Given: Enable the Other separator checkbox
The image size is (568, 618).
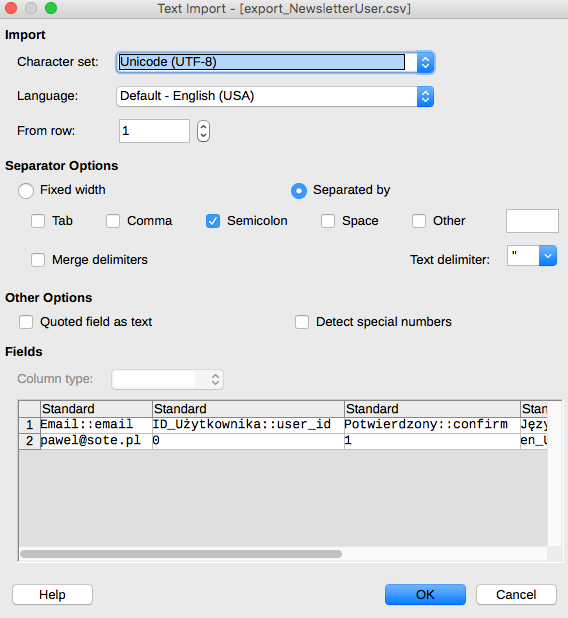Looking at the screenshot, I should tap(419, 221).
